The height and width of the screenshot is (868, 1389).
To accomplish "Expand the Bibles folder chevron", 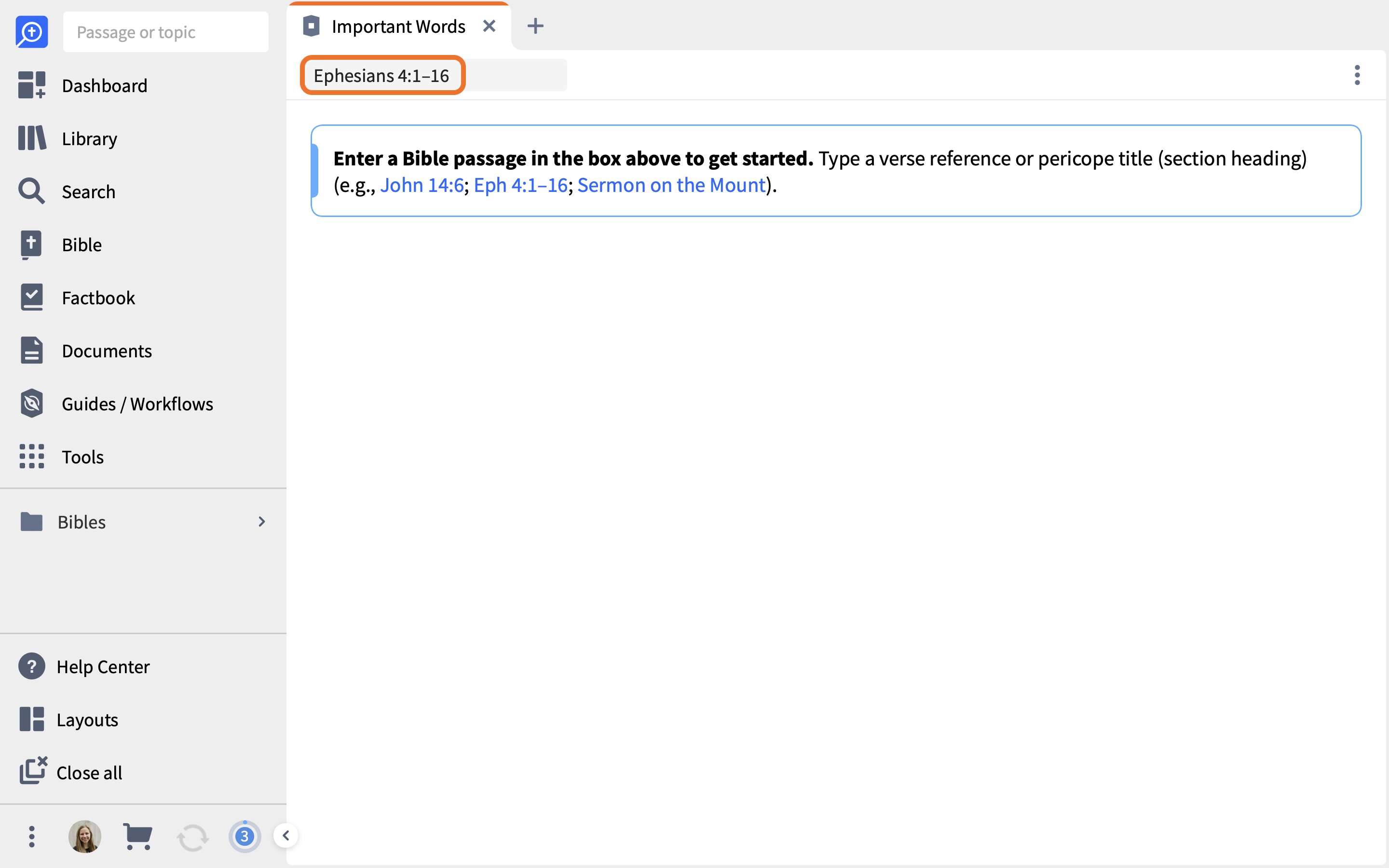I will [x=262, y=522].
